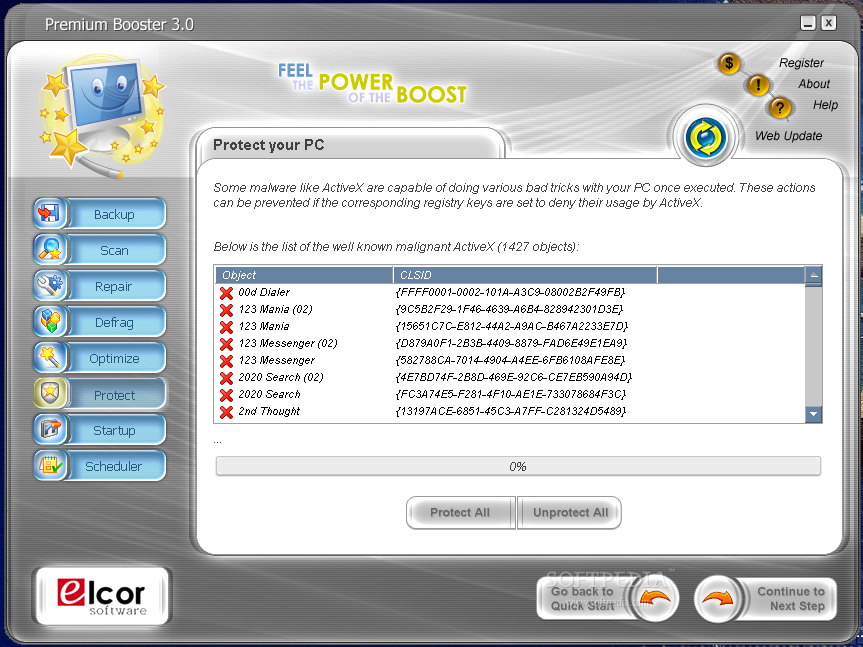The image size is (863, 647).
Task: Click the Continue orange arrow icon
Action: [718, 599]
